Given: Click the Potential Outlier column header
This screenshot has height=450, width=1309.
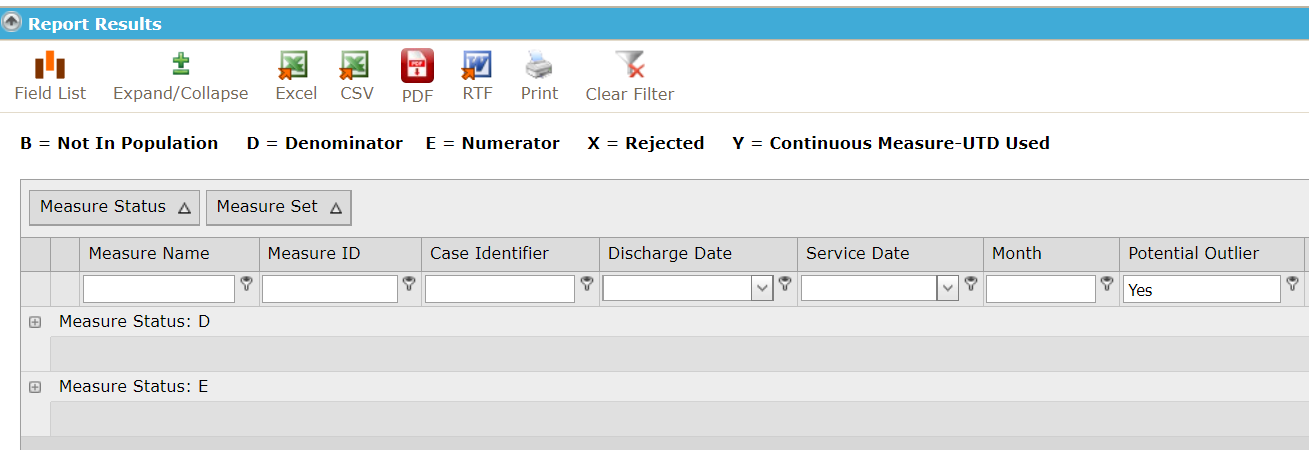Looking at the screenshot, I should 1211,254.
